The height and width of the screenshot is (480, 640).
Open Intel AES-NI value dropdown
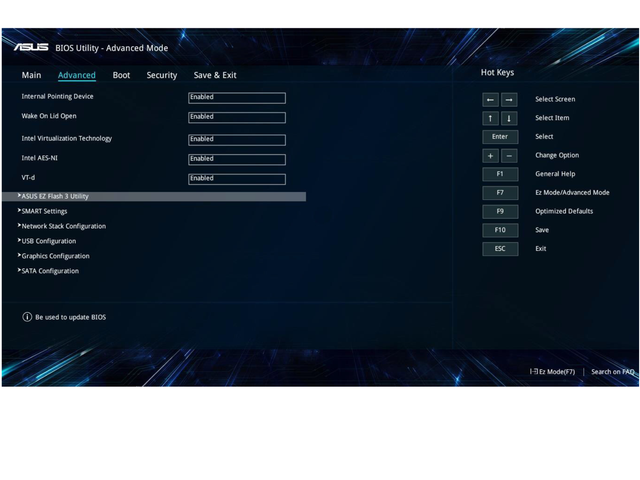237,159
